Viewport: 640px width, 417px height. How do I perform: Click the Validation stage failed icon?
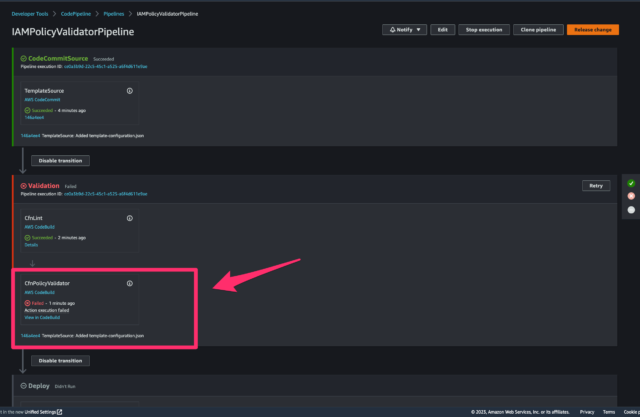pos(24,186)
